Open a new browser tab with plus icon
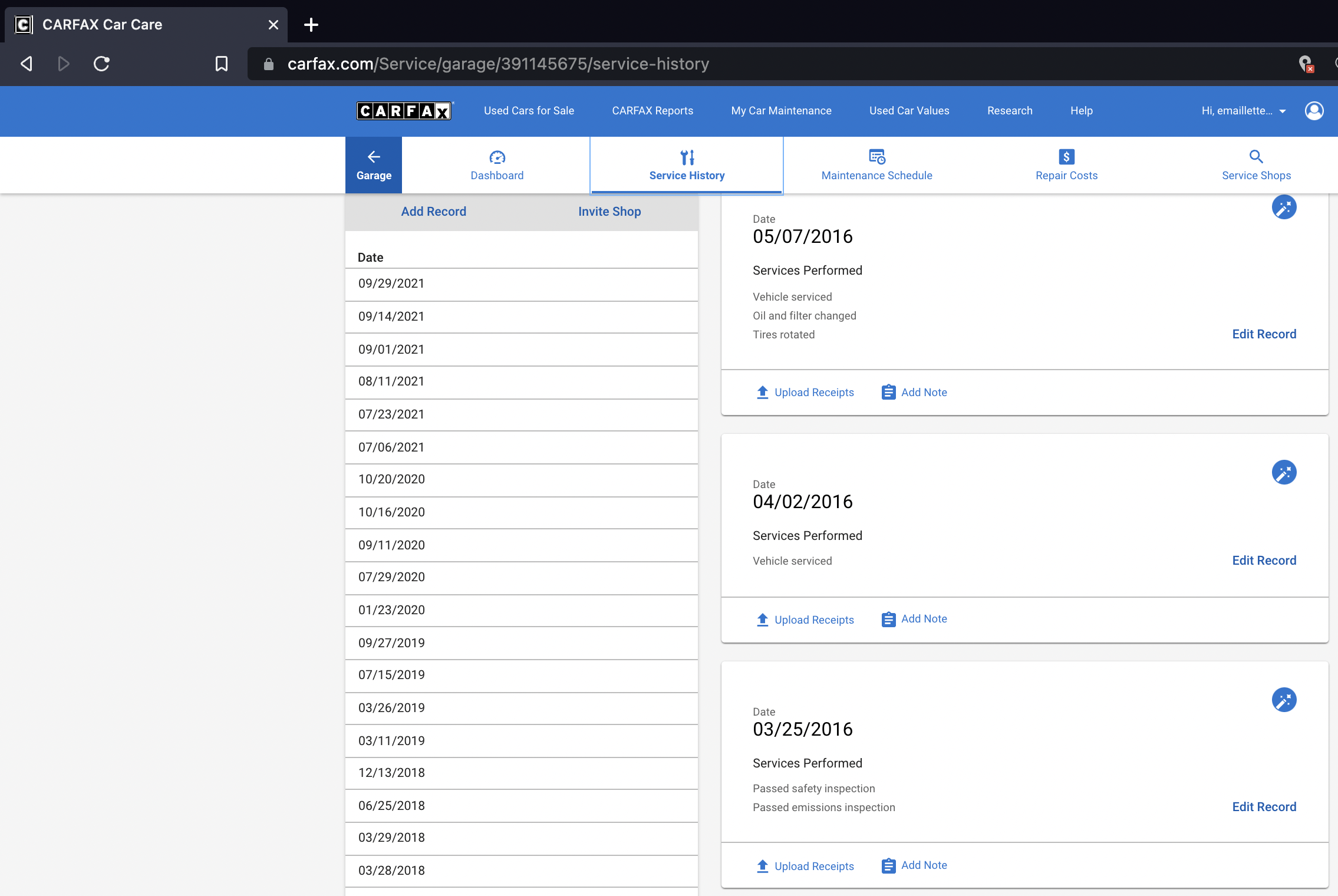1338x896 pixels. 311,25
